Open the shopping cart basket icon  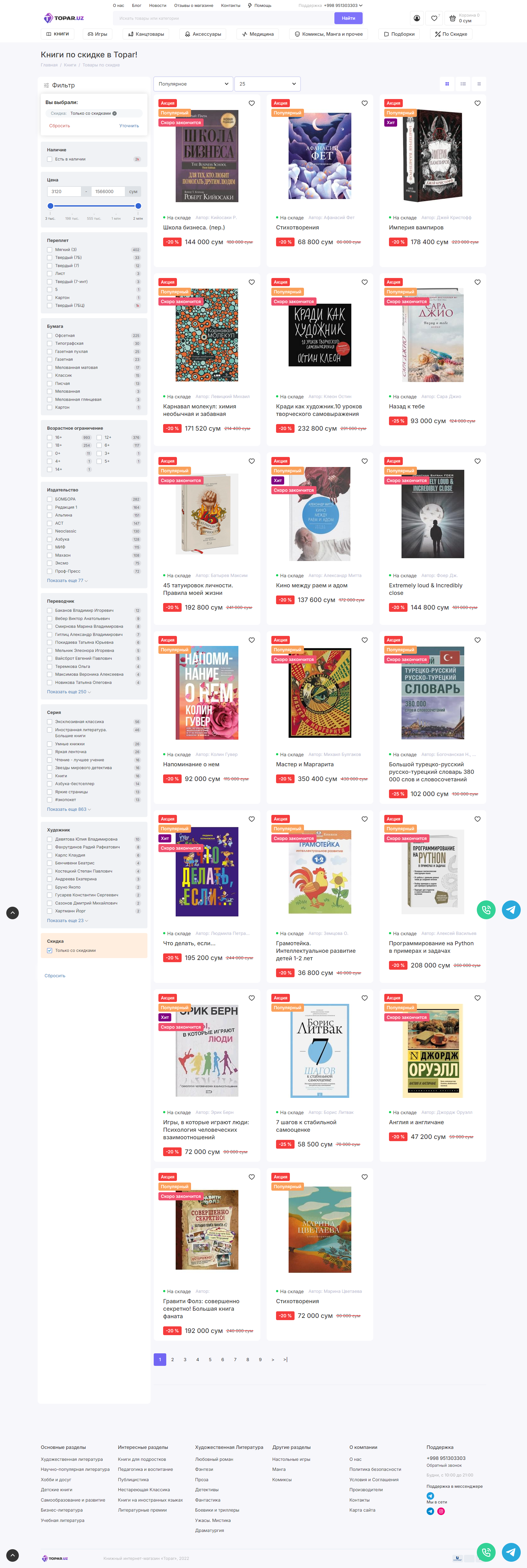pyautogui.click(x=452, y=18)
